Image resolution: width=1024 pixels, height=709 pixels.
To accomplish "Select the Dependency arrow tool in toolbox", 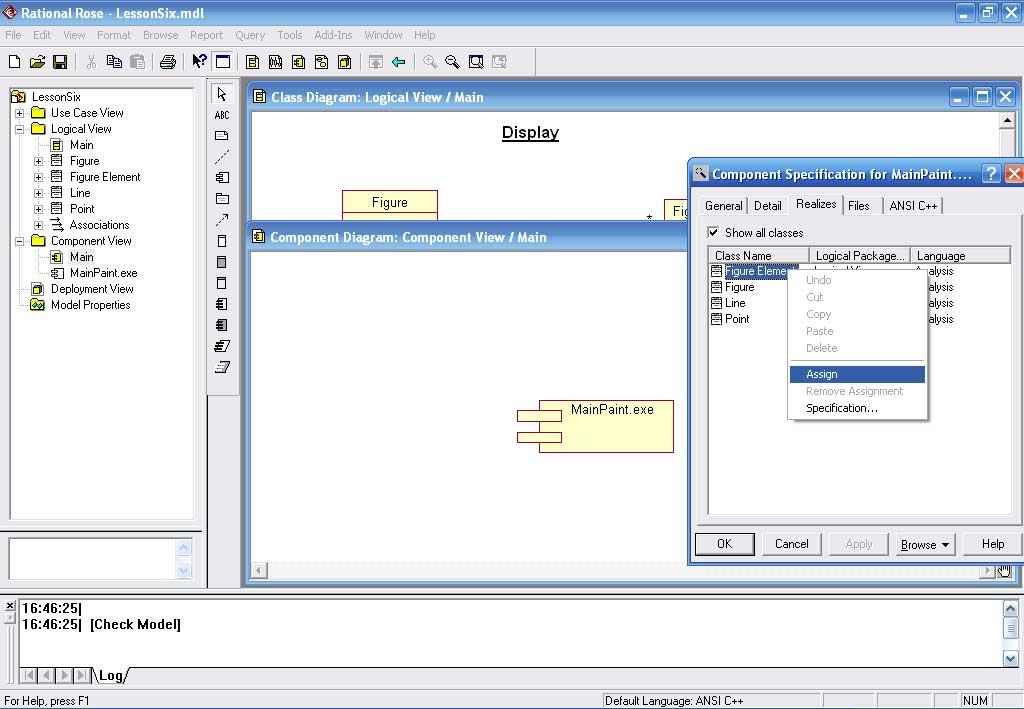I will pos(222,219).
